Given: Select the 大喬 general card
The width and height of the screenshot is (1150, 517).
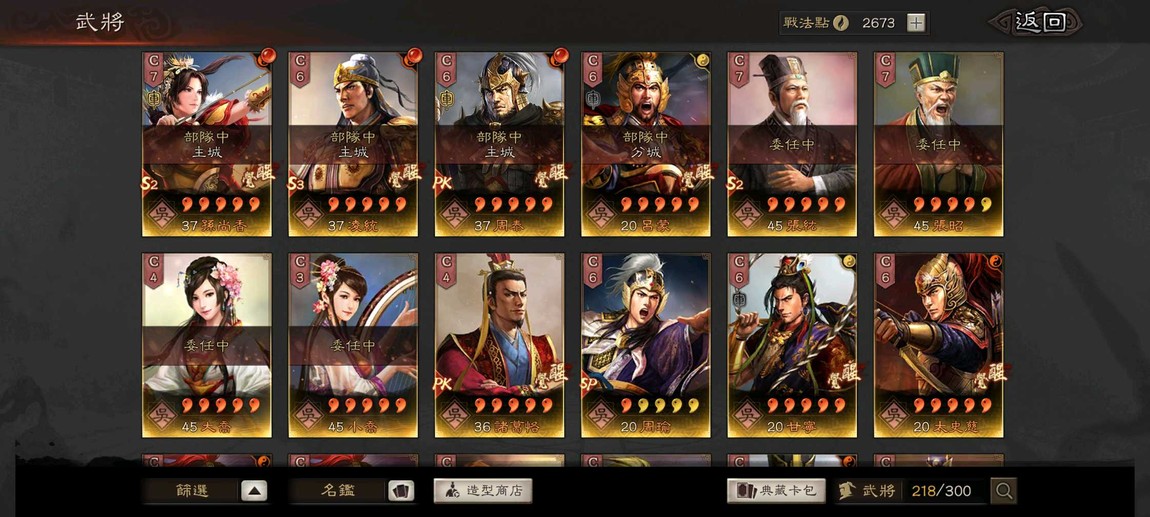Looking at the screenshot, I should click(206, 345).
